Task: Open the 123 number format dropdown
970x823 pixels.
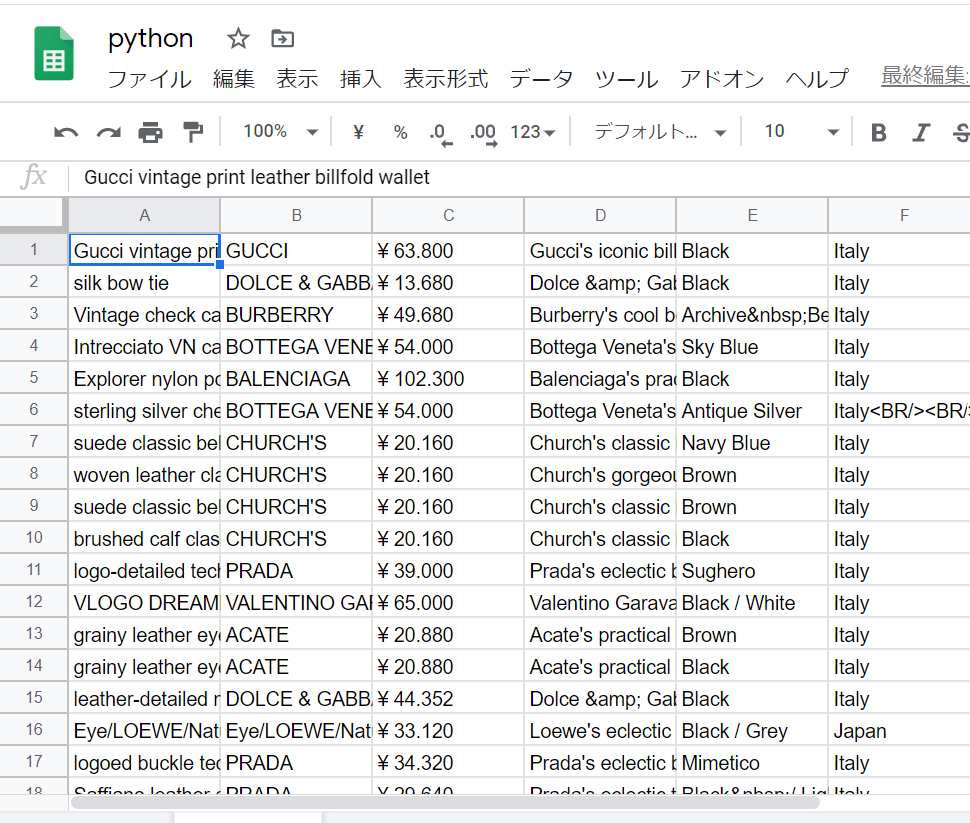Action: click(533, 132)
